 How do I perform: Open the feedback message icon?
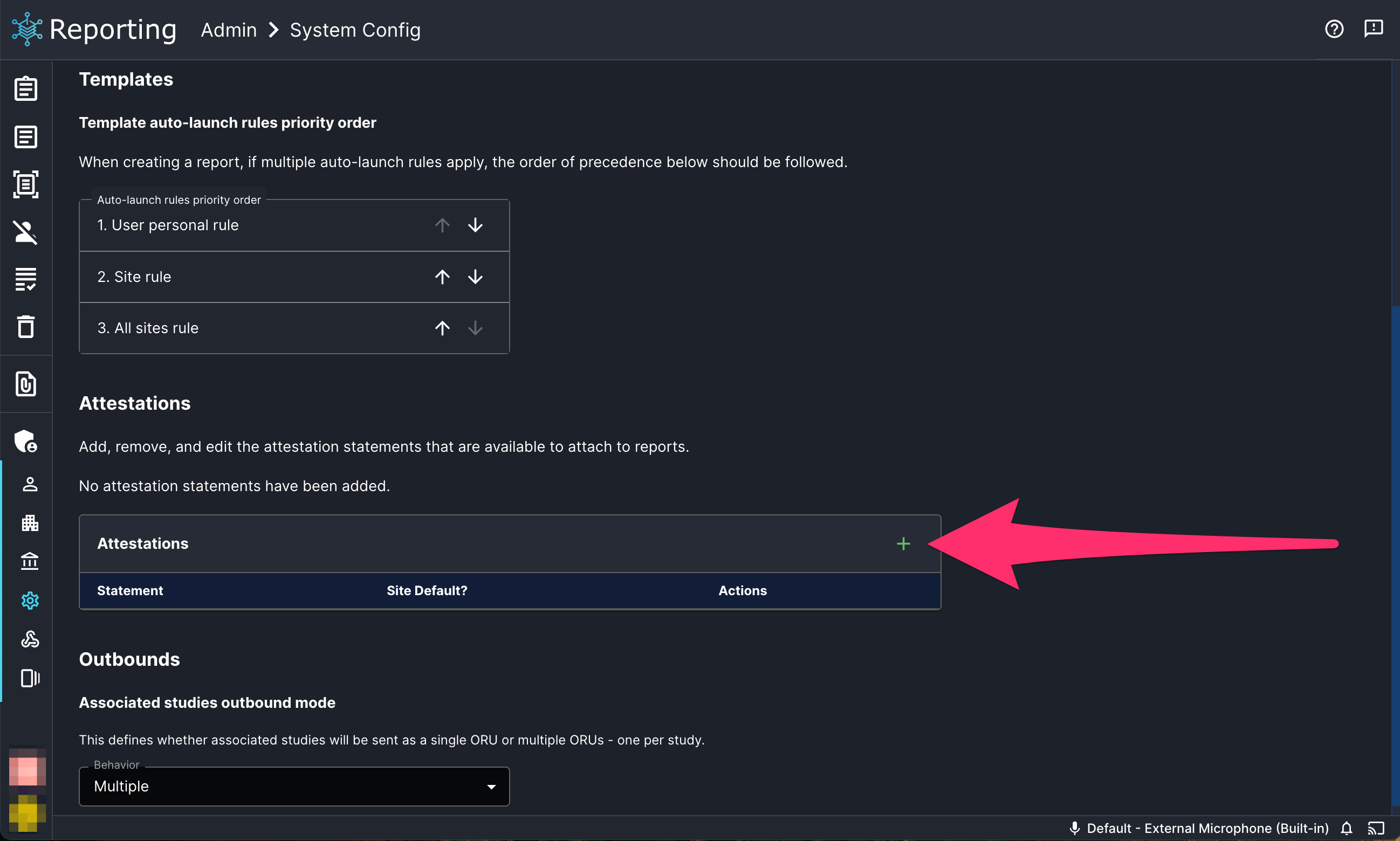point(1374,29)
